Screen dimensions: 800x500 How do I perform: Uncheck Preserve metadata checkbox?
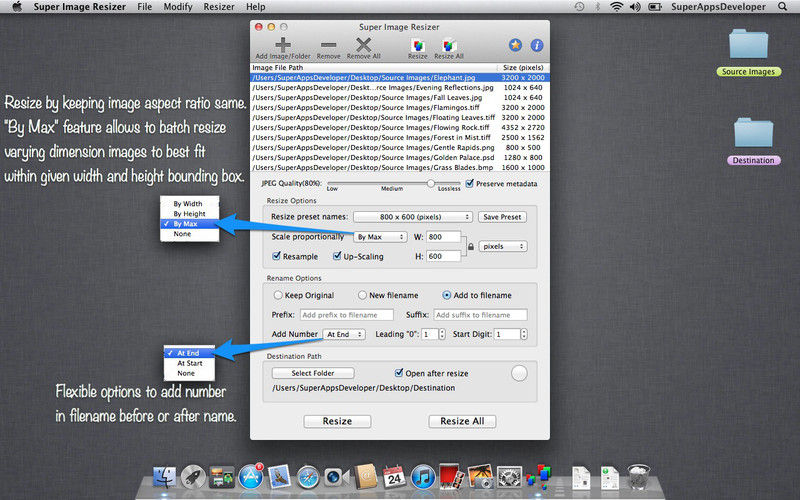[x=469, y=183]
